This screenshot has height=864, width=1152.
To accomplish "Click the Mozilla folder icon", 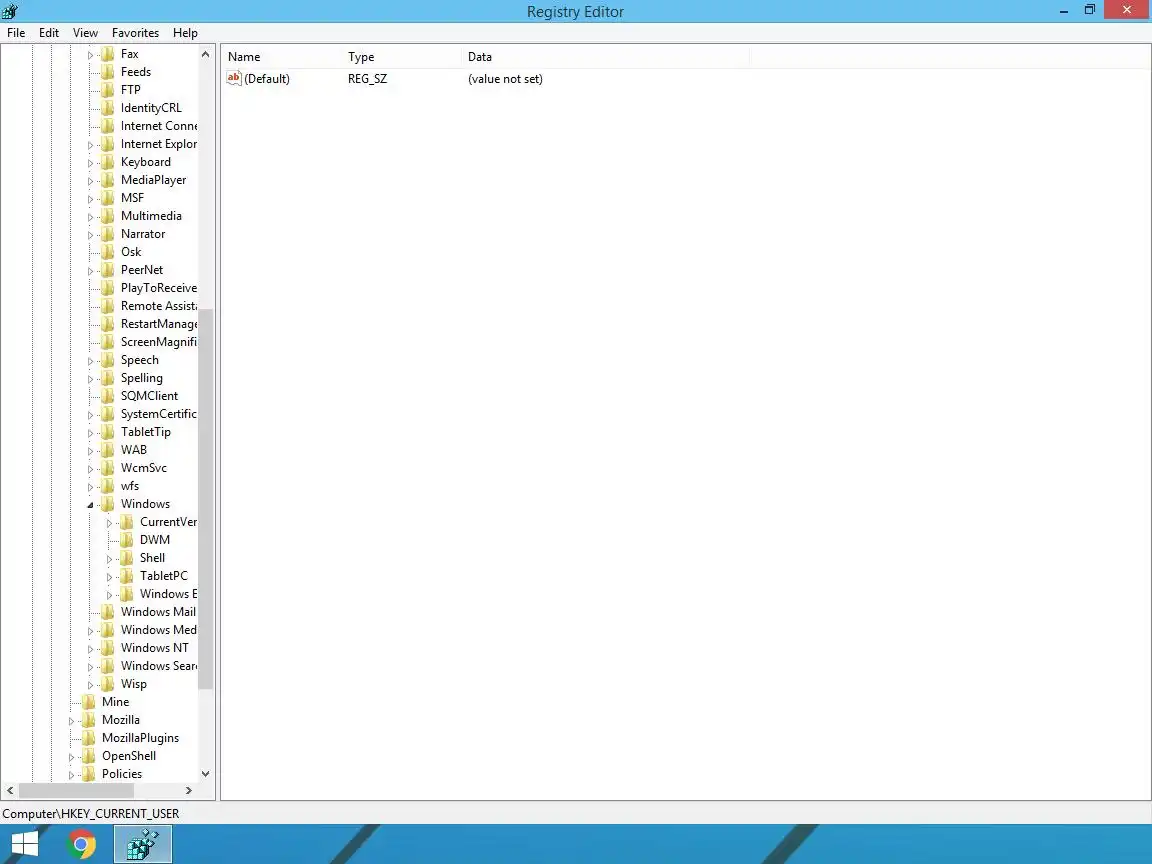I will pos(89,720).
